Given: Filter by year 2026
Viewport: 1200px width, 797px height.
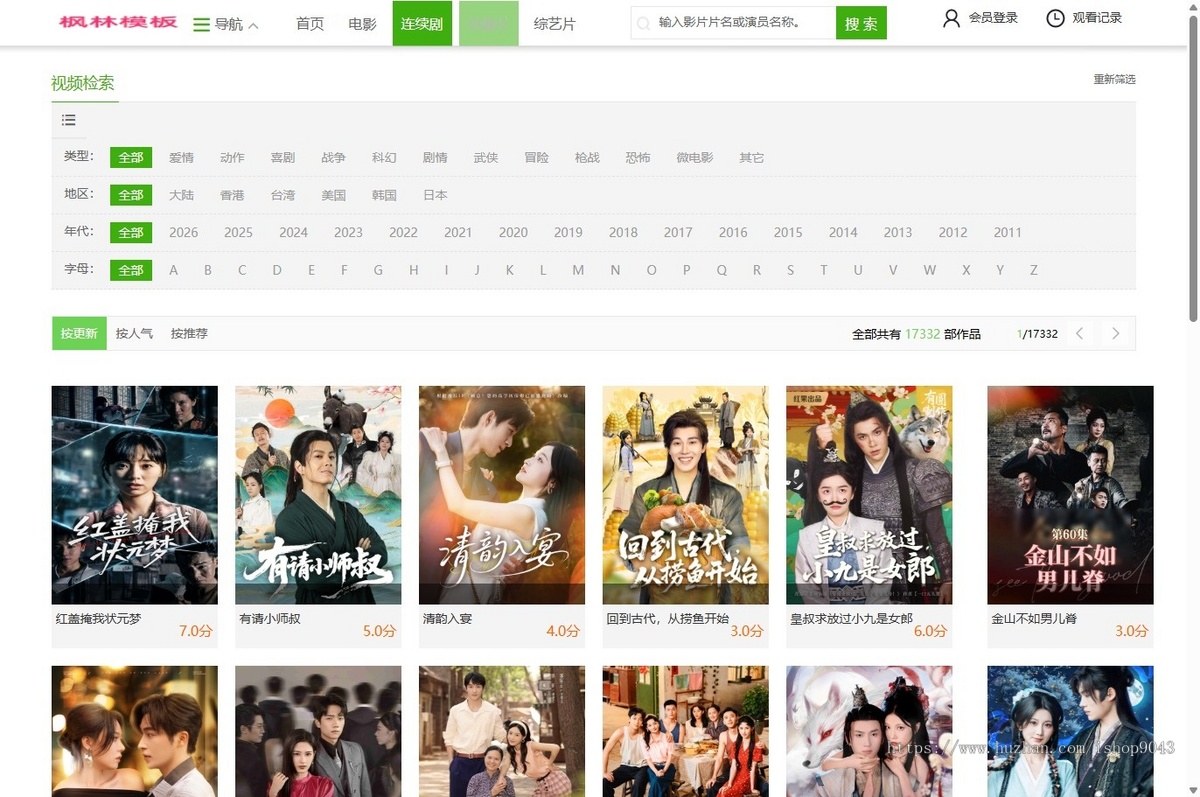Looking at the screenshot, I should click(183, 232).
